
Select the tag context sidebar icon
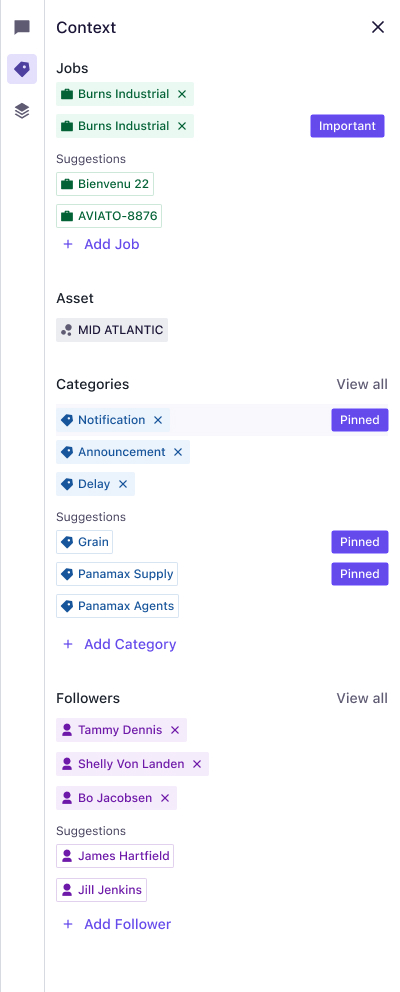22,69
